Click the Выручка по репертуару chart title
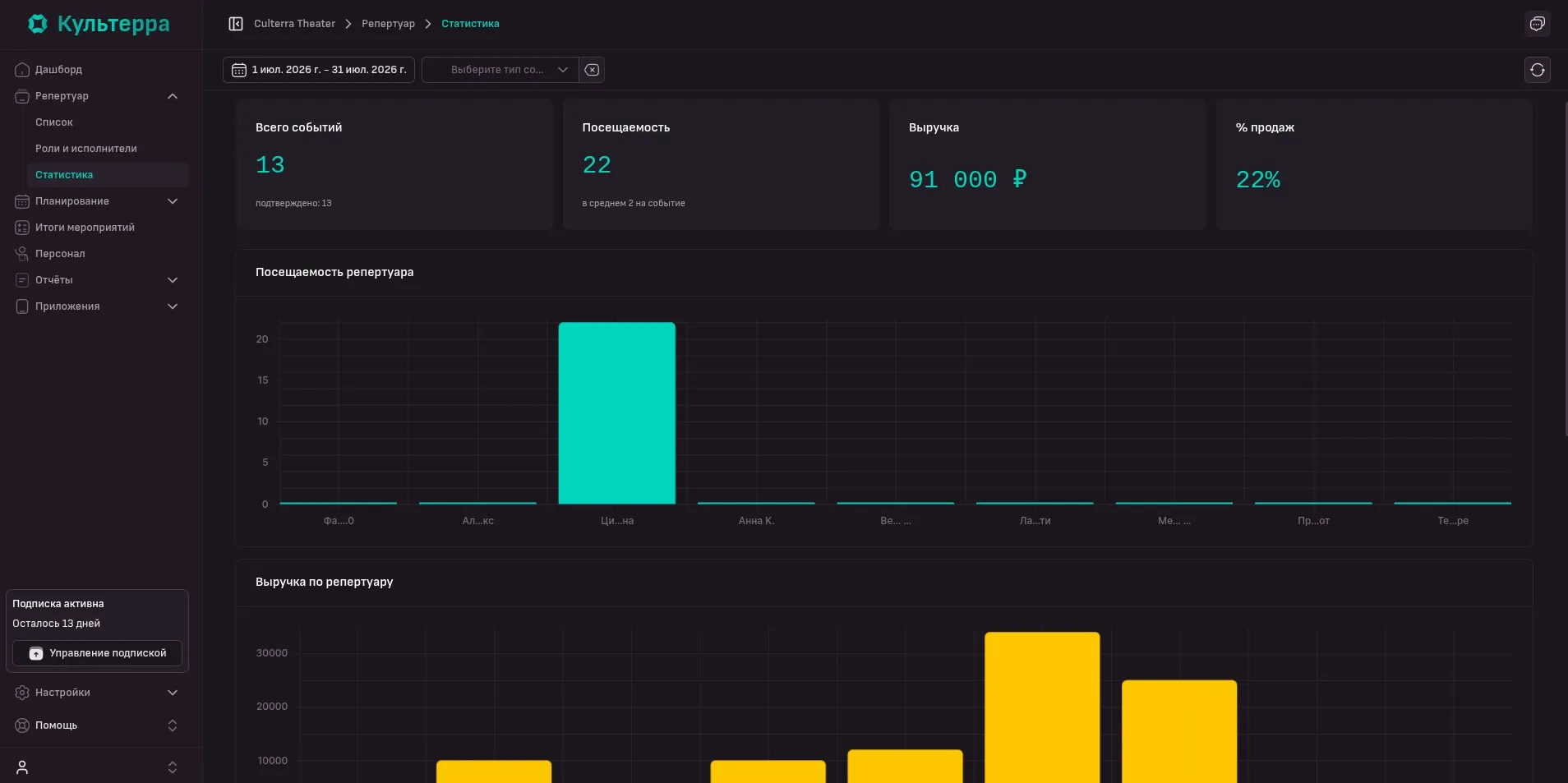Viewport: 1568px width, 783px height. click(325, 582)
